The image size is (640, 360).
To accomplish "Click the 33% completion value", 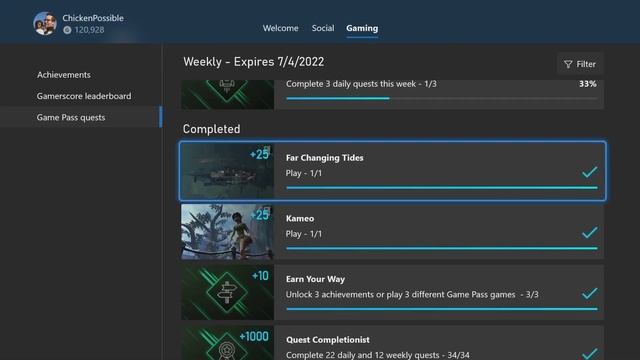I will tap(588, 84).
